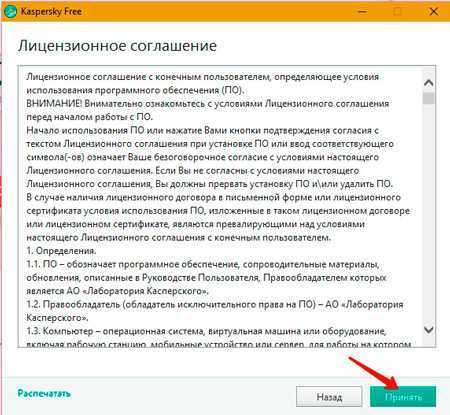This screenshot has height=415, width=450.
Task: Click the Kaspersky Free title text
Action: [x=51, y=12]
